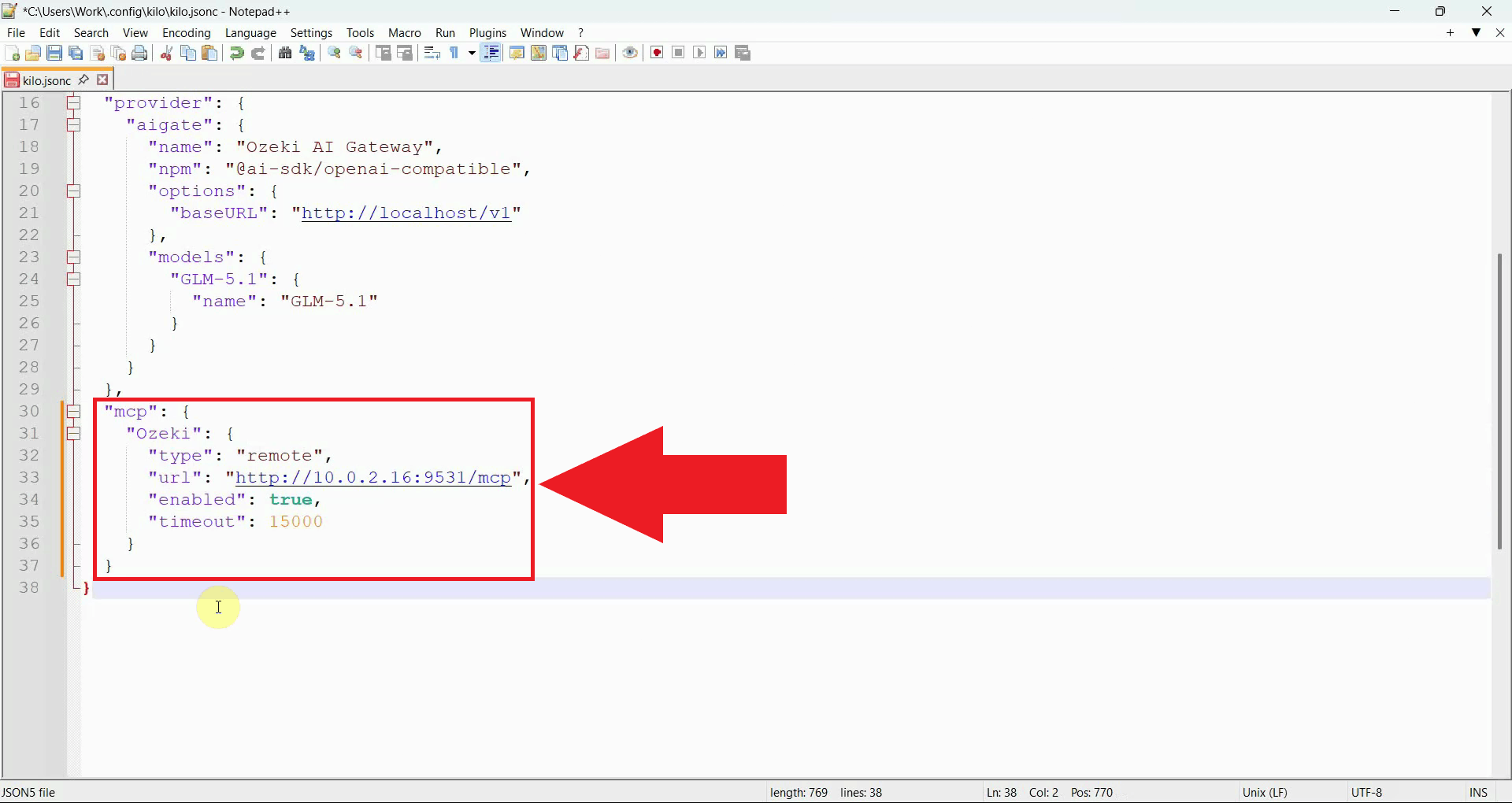Close the kilo.jsonc tab with red X
This screenshot has height=803, width=1512.
click(x=102, y=80)
